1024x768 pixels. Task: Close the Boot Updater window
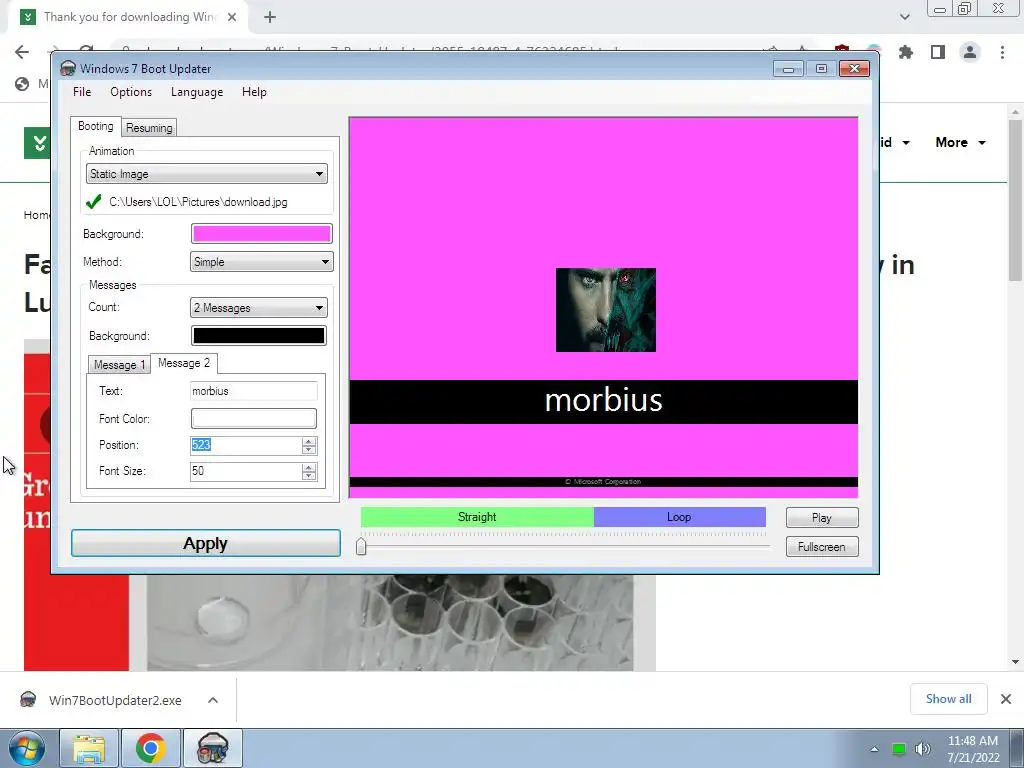pyautogui.click(x=854, y=69)
